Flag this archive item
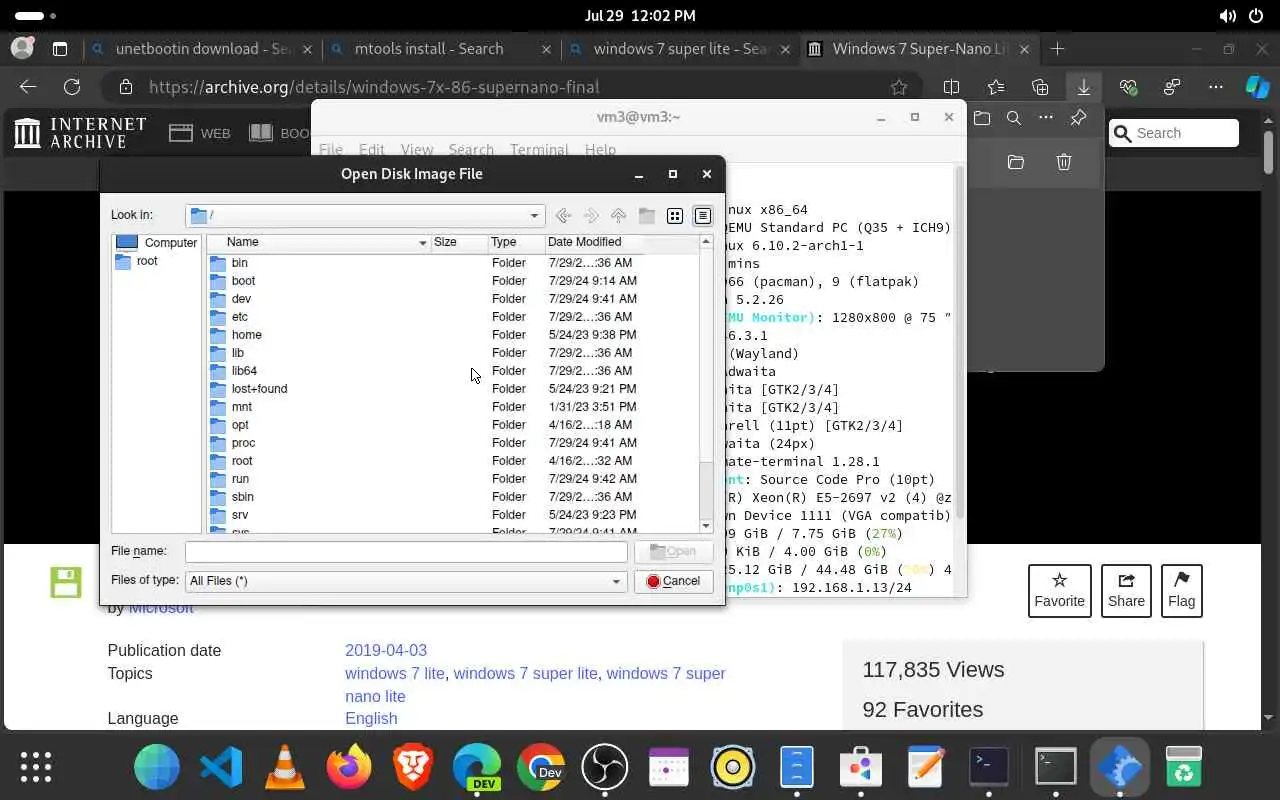The image size is (1280, 800). click(x=1181, y=590)
